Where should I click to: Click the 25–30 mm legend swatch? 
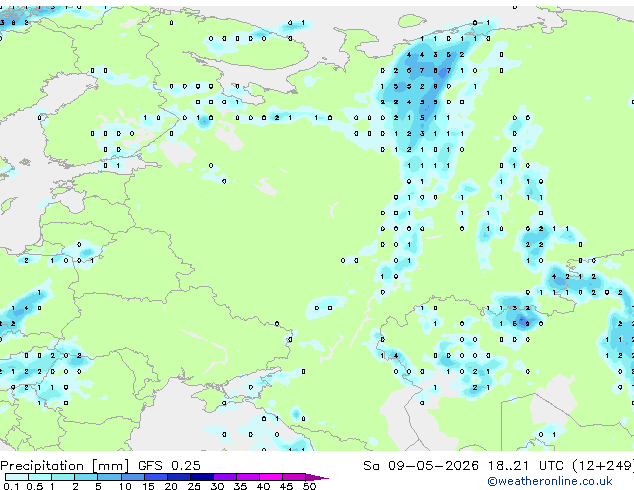201,477
